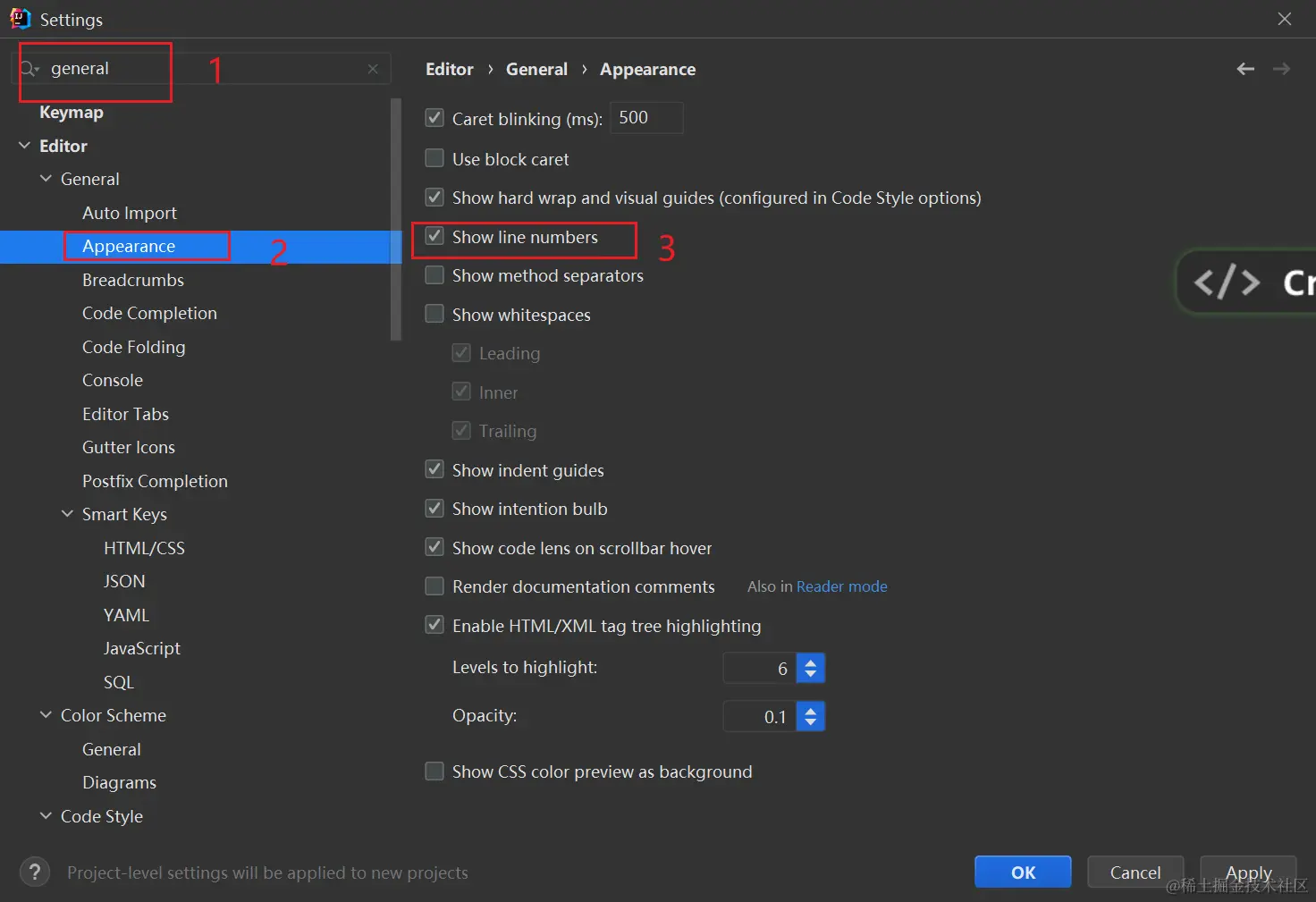Open the Reader mode link
Viewport: 1316px width, 902px height.
coord(841,586)
